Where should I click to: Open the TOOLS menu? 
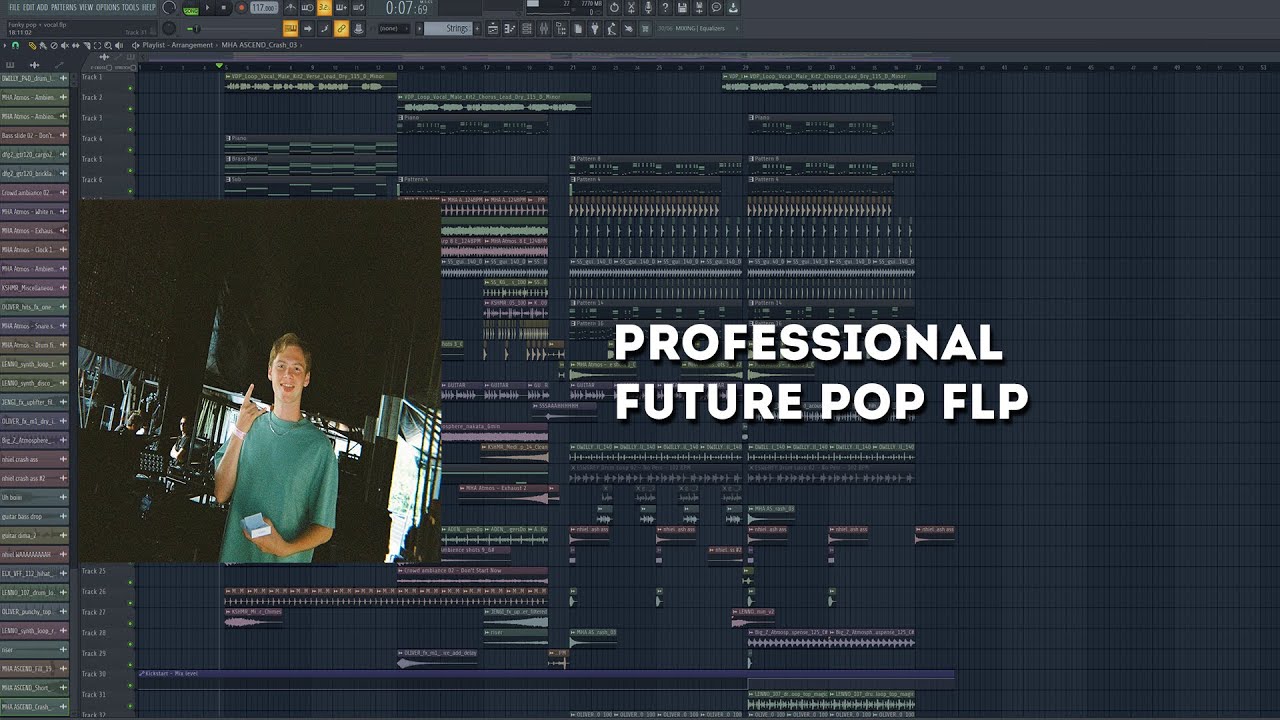click(131, 7)
